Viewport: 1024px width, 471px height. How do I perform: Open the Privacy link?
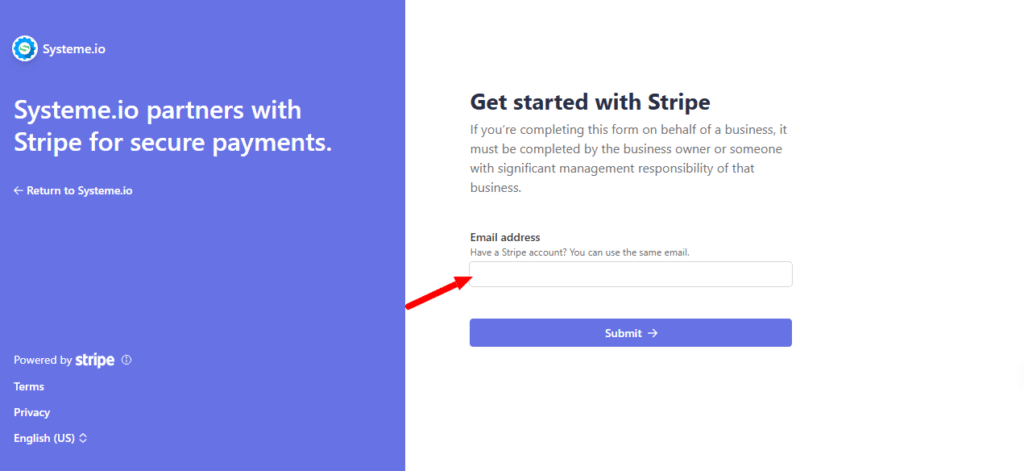(32, 413)
